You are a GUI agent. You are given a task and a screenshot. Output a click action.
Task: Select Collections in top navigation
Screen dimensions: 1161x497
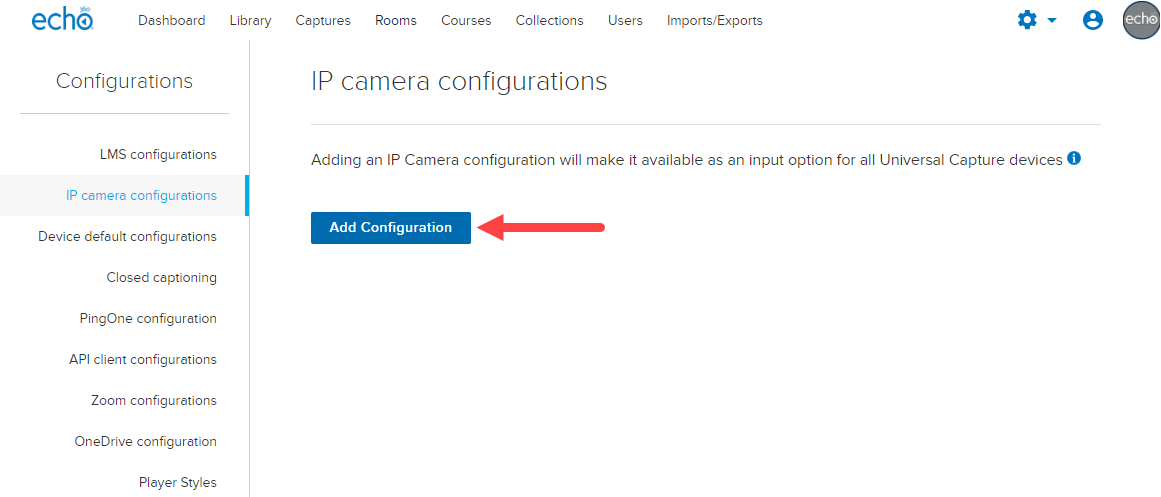click(x=549, y=20)
